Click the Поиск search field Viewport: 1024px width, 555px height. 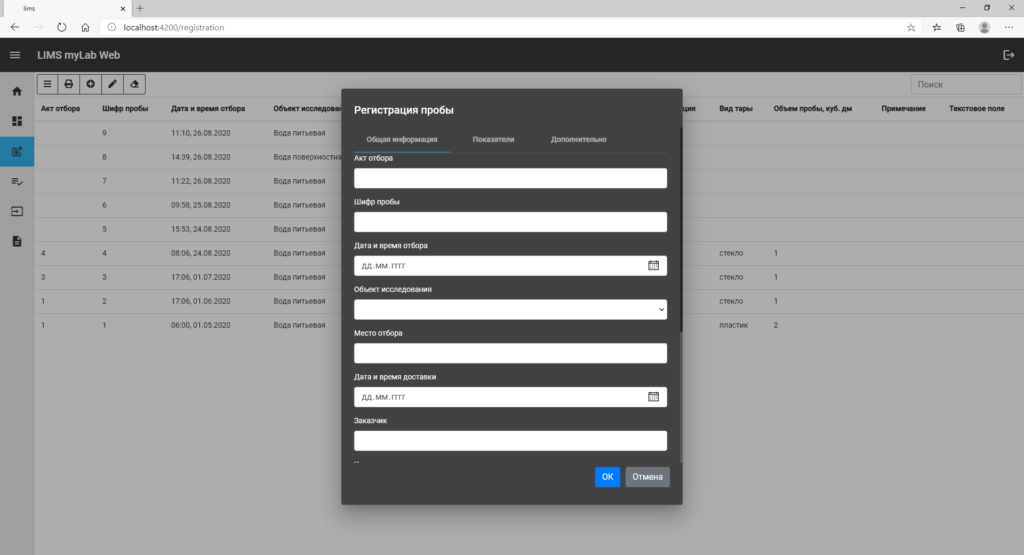965,84
